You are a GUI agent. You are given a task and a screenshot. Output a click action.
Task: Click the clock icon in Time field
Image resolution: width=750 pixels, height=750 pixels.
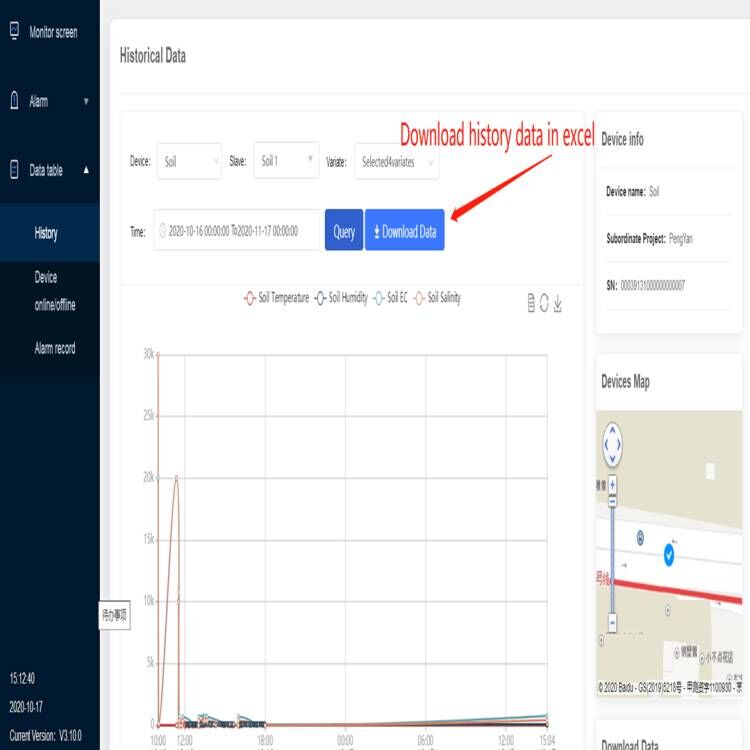coord(163,231)
